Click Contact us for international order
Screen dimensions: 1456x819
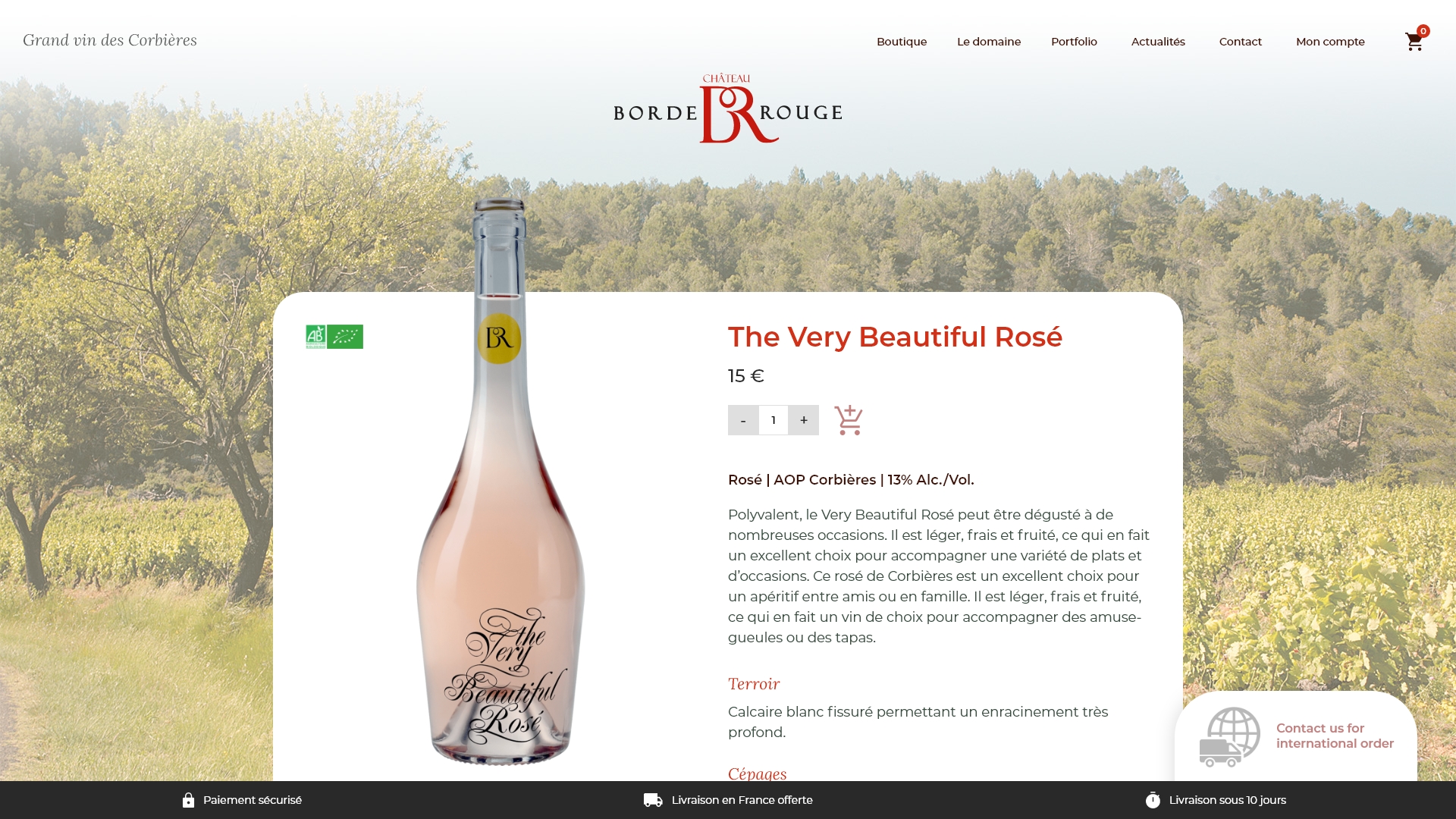point(1335,736)
